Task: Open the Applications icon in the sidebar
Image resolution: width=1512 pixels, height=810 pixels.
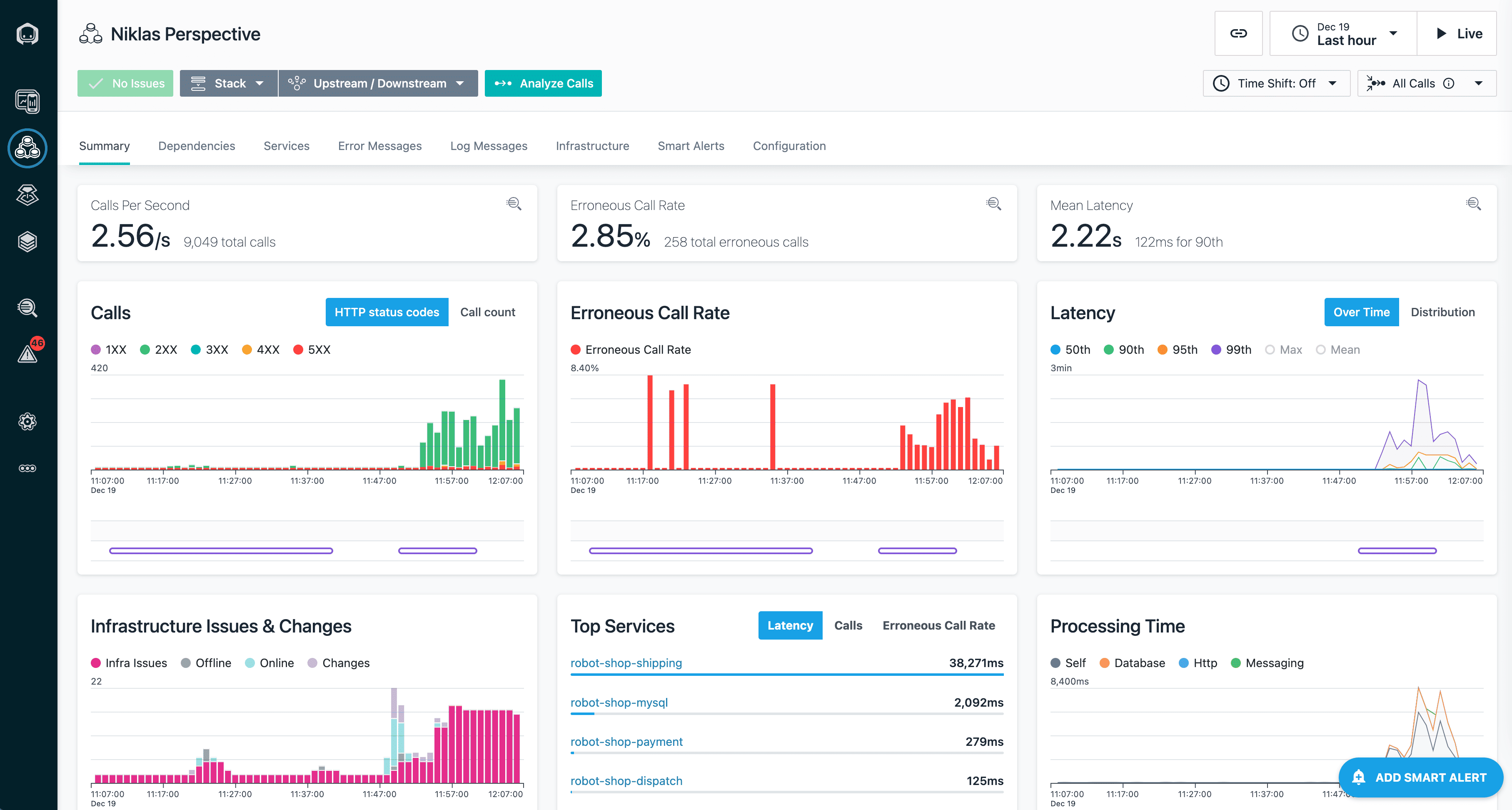Action: 27,148
